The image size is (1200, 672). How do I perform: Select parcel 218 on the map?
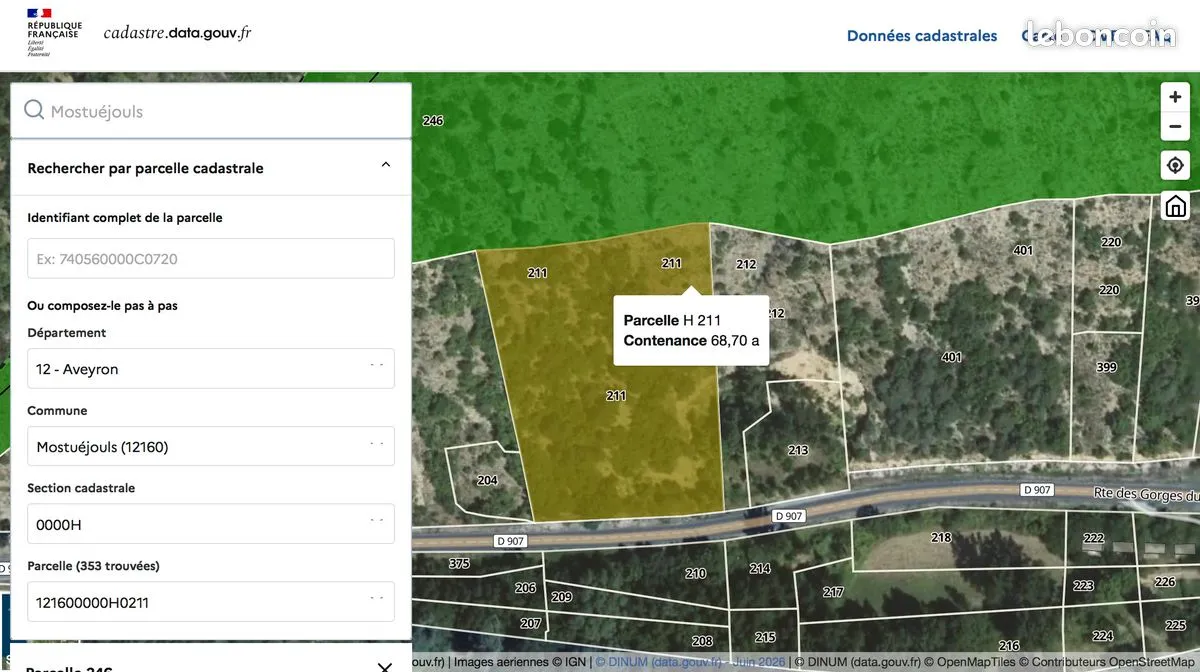(x=941, y=537)
